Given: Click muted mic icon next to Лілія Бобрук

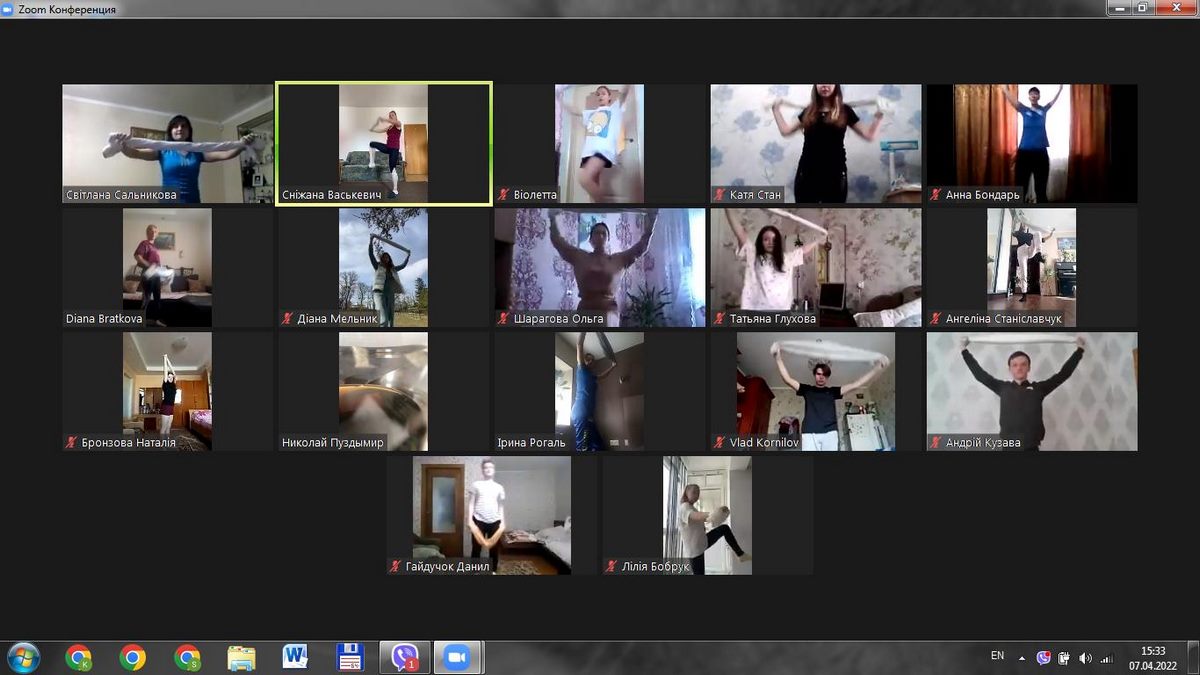Looking at the screenshot, I should [611, 567].
